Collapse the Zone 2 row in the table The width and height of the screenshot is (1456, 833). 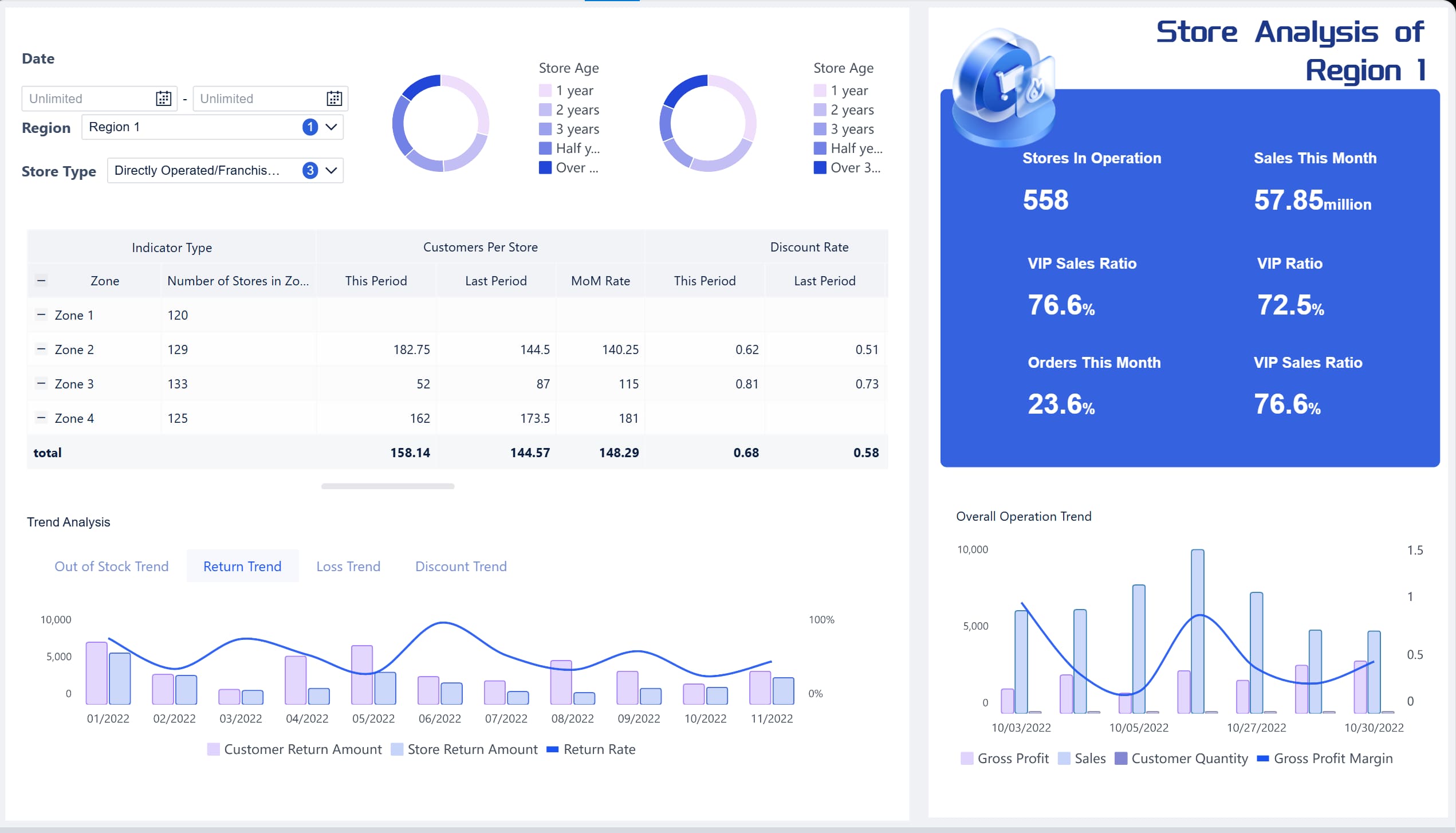coord(41,349)
